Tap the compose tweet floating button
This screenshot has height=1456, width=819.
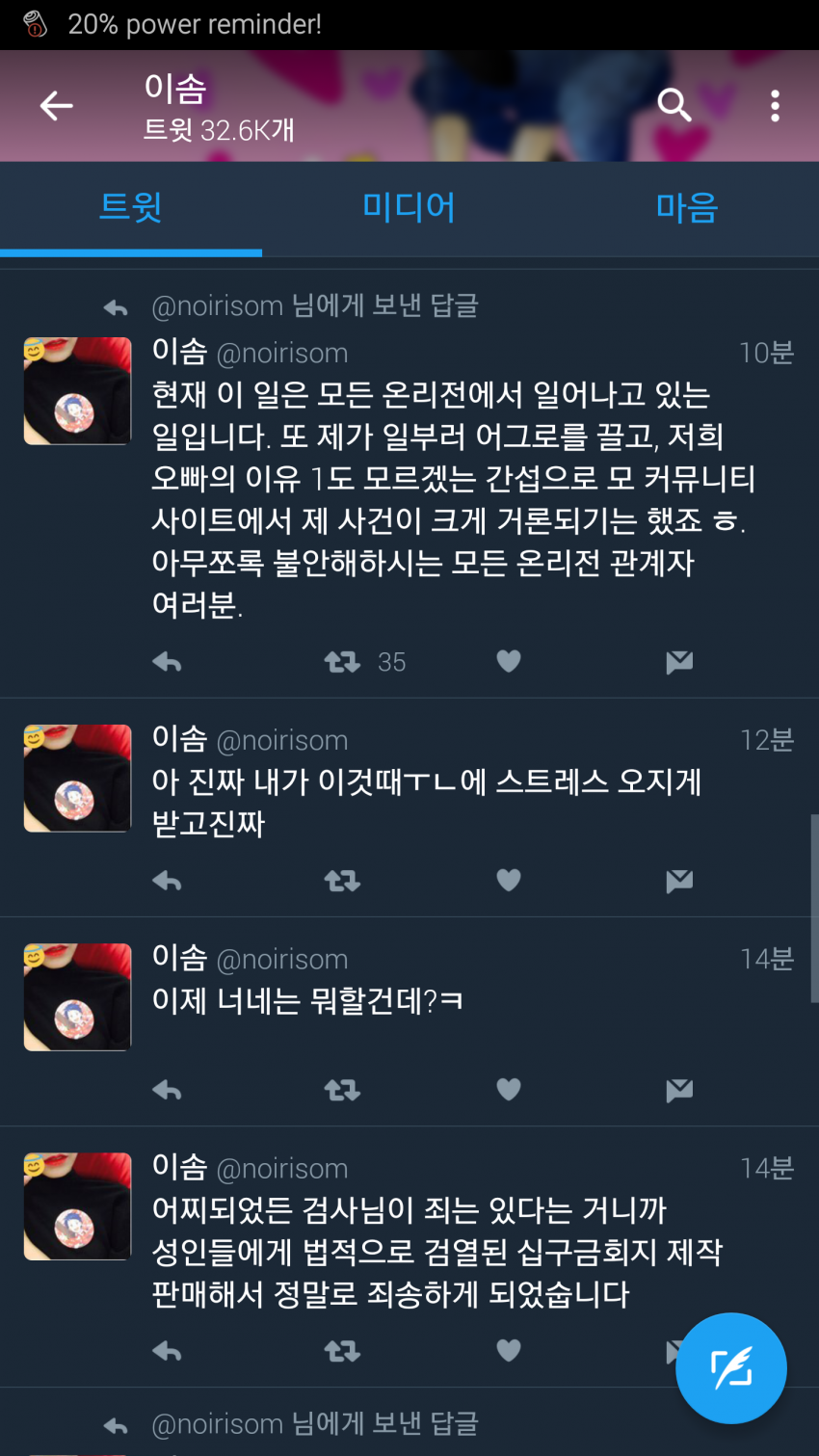[x=731, y=1367]
